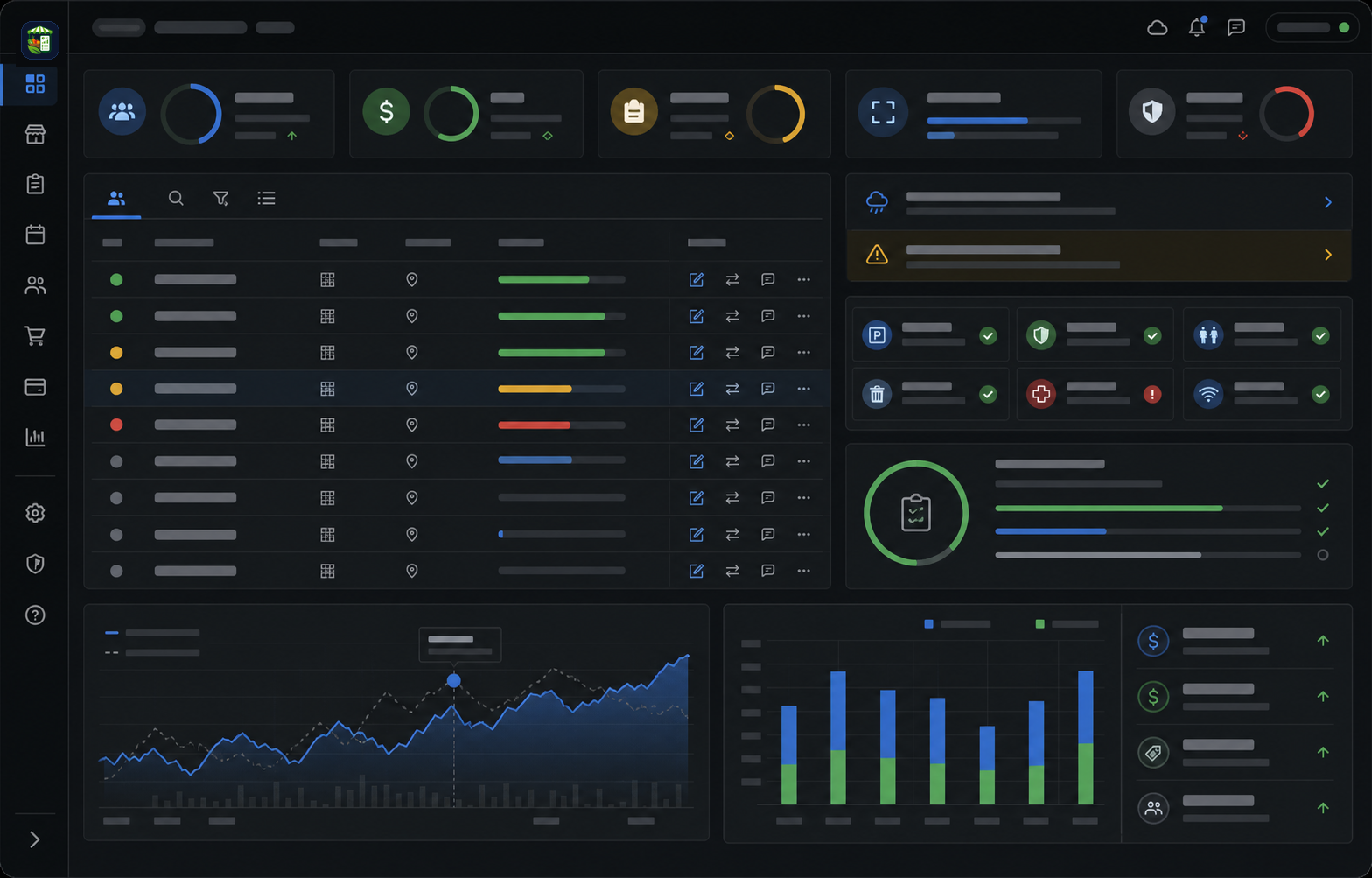Click the tooltip box above the line chart
The height and width of the screenshot is (878, 1372).
click(460, 644)
